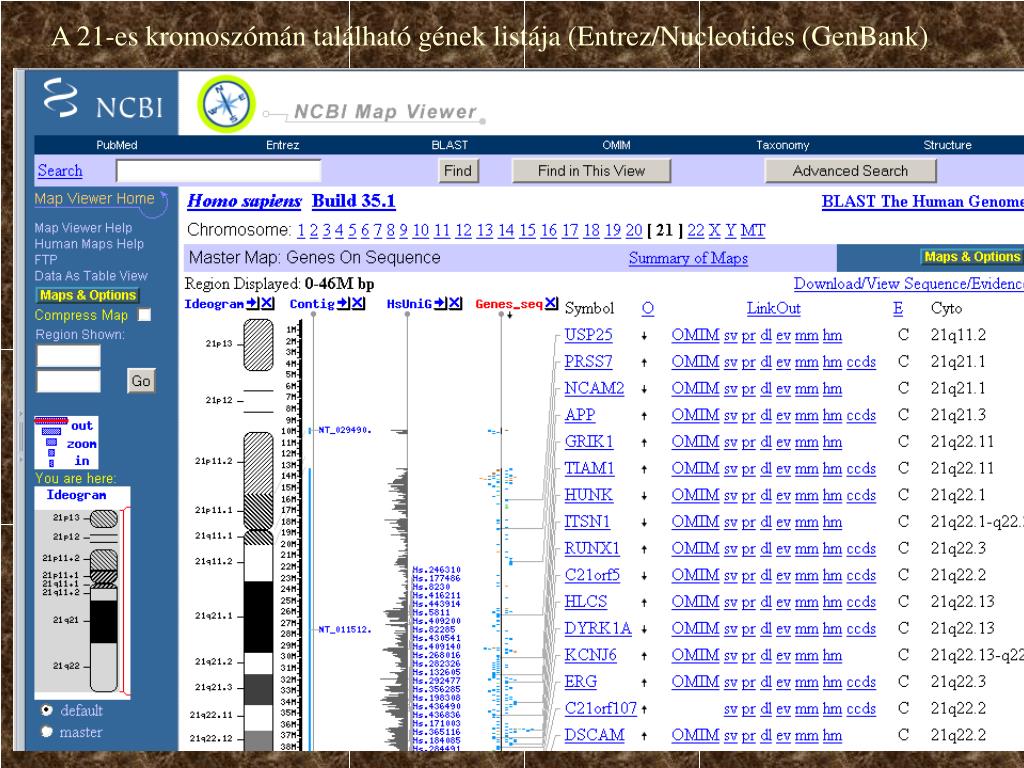Open the PubMed tab

[117, 145]
